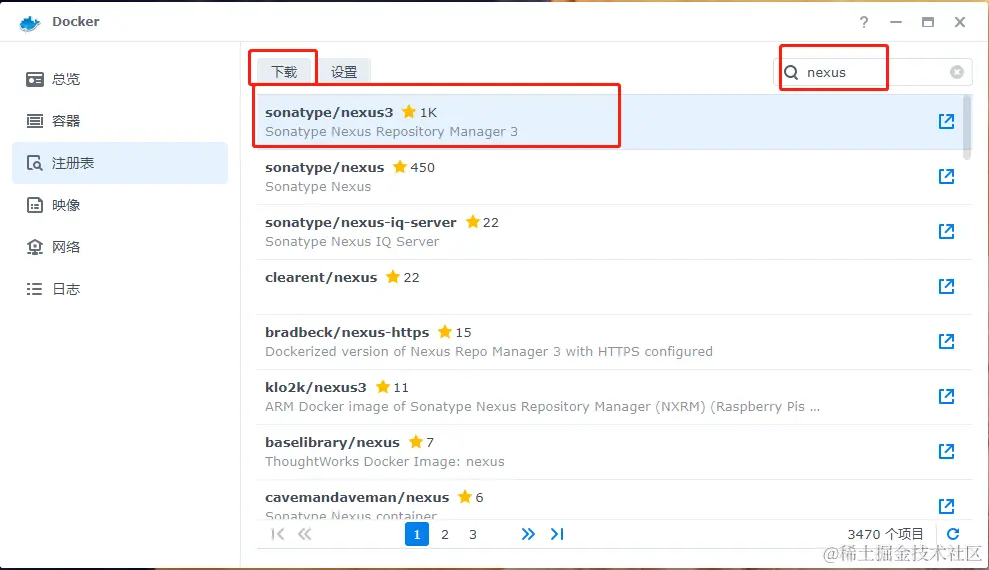The width and height of the screenshot is (989, 570).
Task: Open external link for sonatype/nexus
Action: (x=946, y=176)
